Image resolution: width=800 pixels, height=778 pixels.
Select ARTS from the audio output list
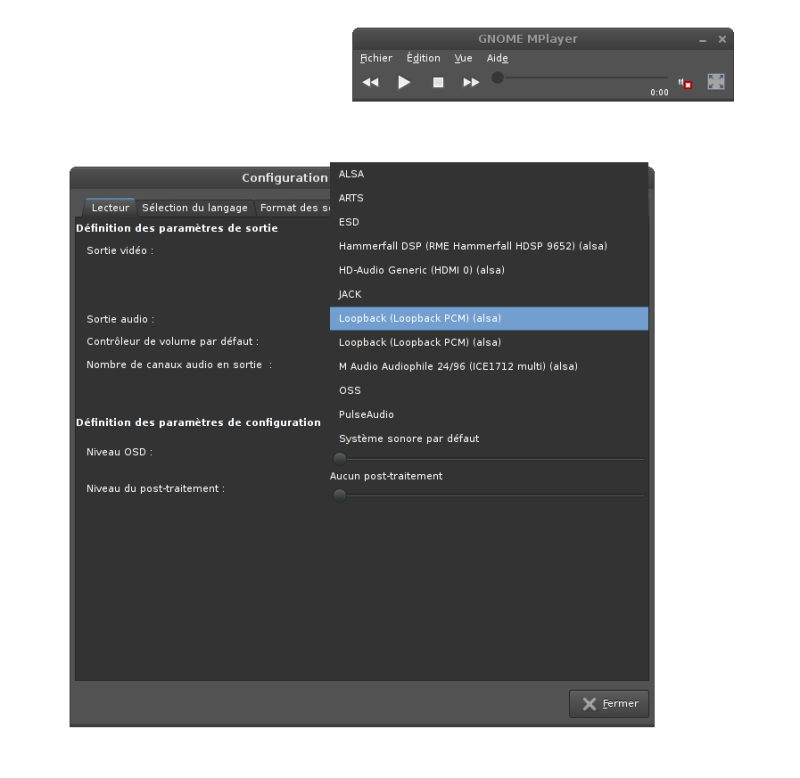[489, 198]
